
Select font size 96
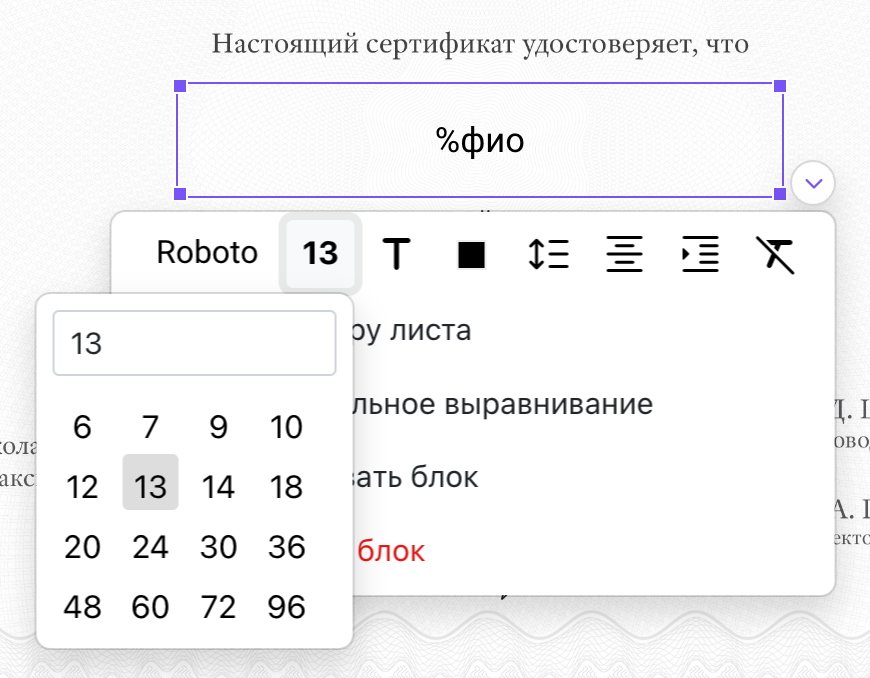286,606
